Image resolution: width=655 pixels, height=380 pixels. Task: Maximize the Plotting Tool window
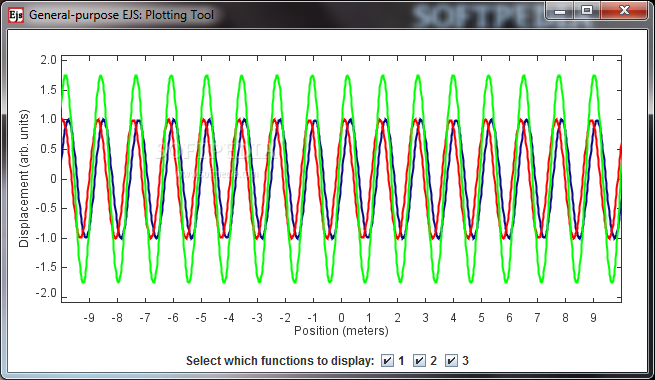(x=587, y=11)
